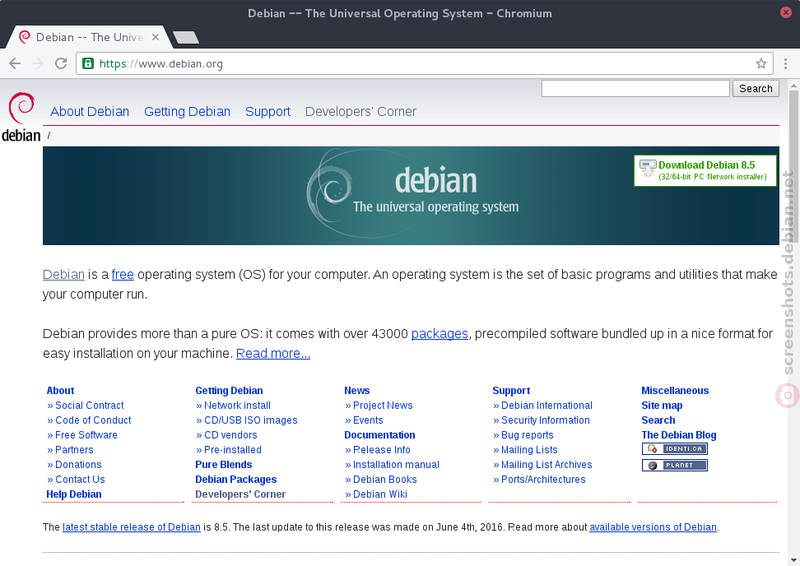Click the browser back arrow
This screenshot has width=800, height=566.
[x=15, y=64]
